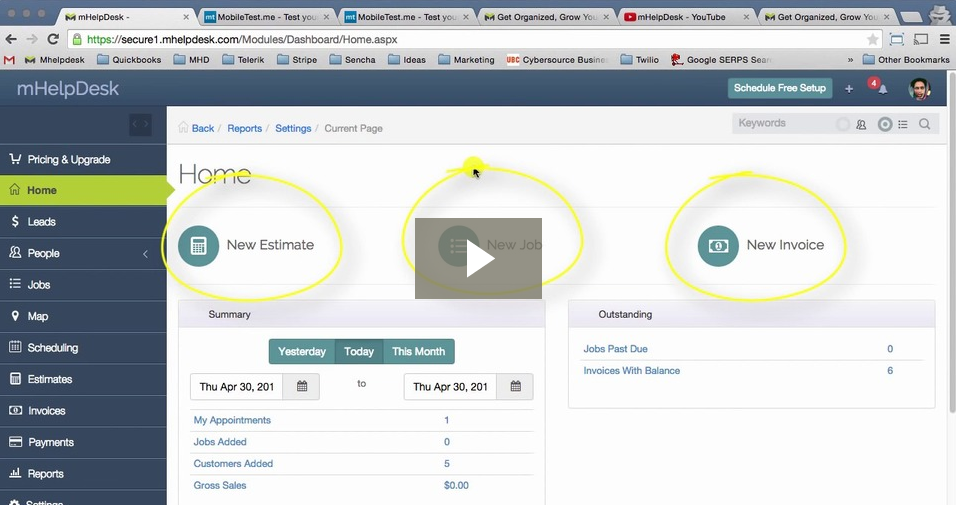Click the browser back arrow
This screenshot has height=505, width=956.
click(x=11, y=39)
